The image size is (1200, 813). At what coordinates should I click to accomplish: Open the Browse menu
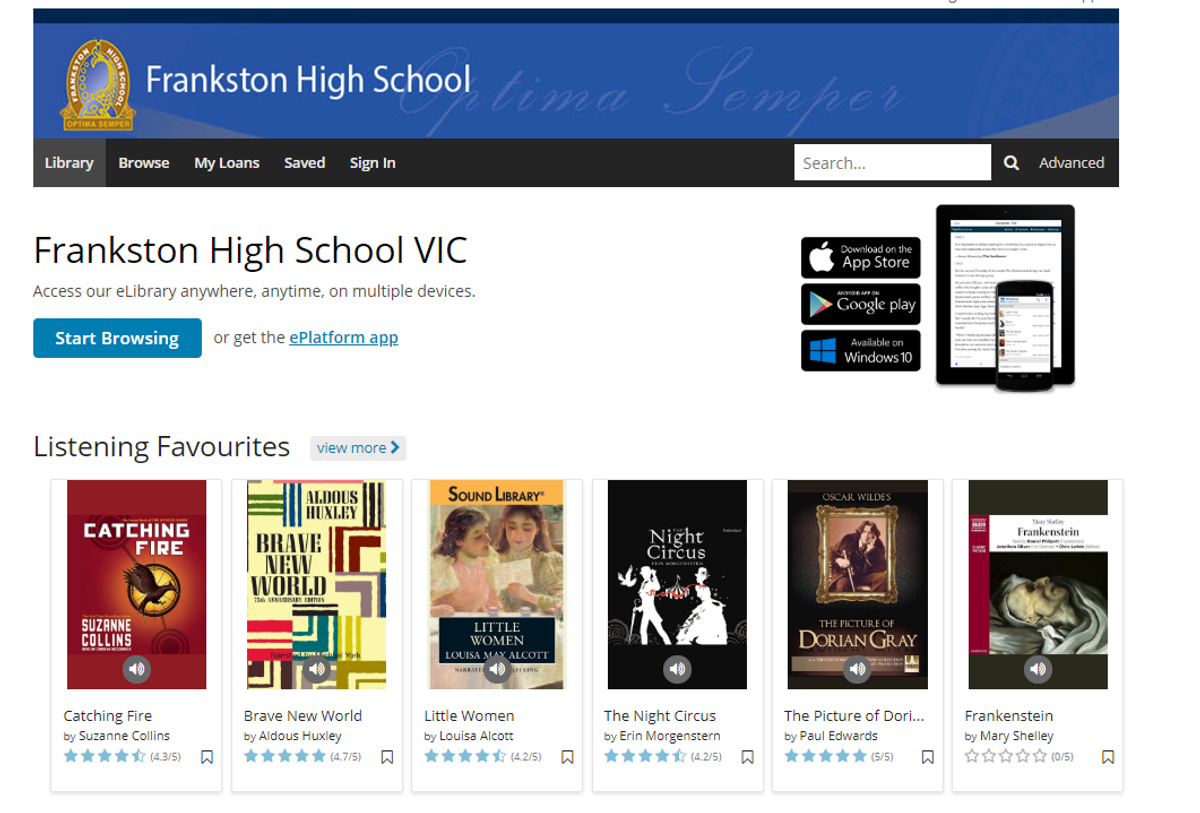[144, 163]
